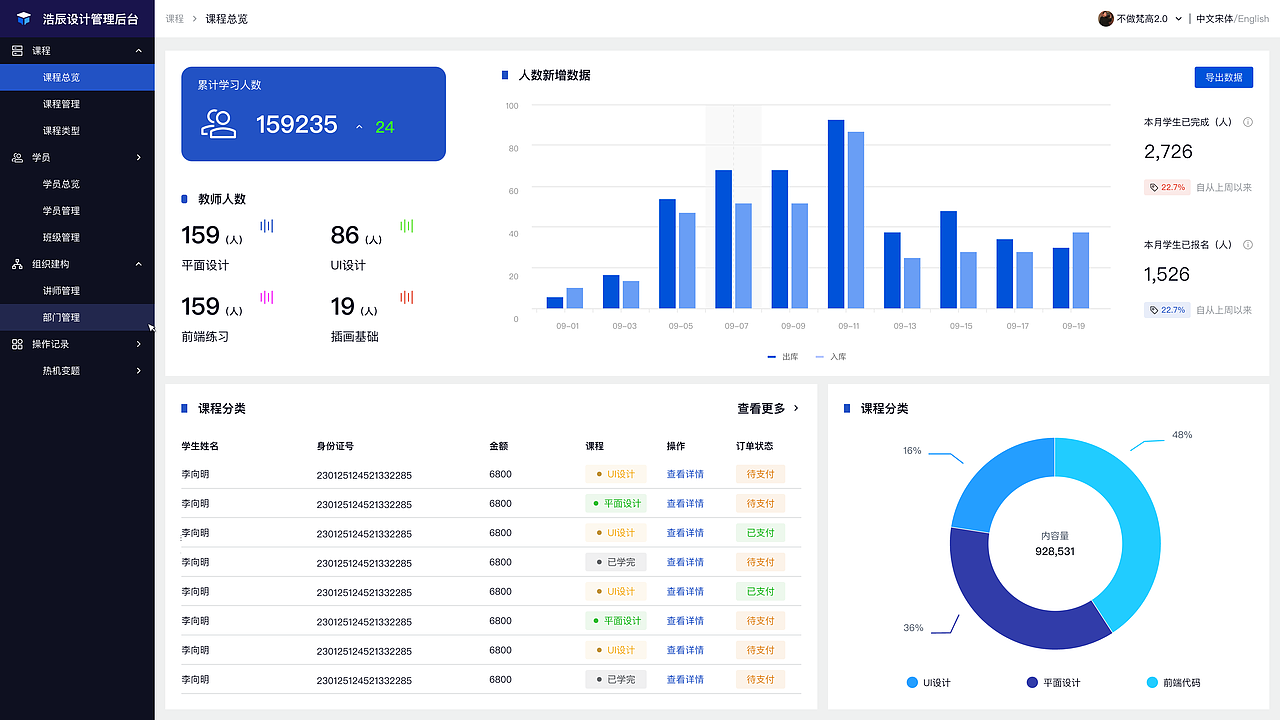Click the 订单状态 column header
This screenshot has height=720, width=1280.
(754, 446)
